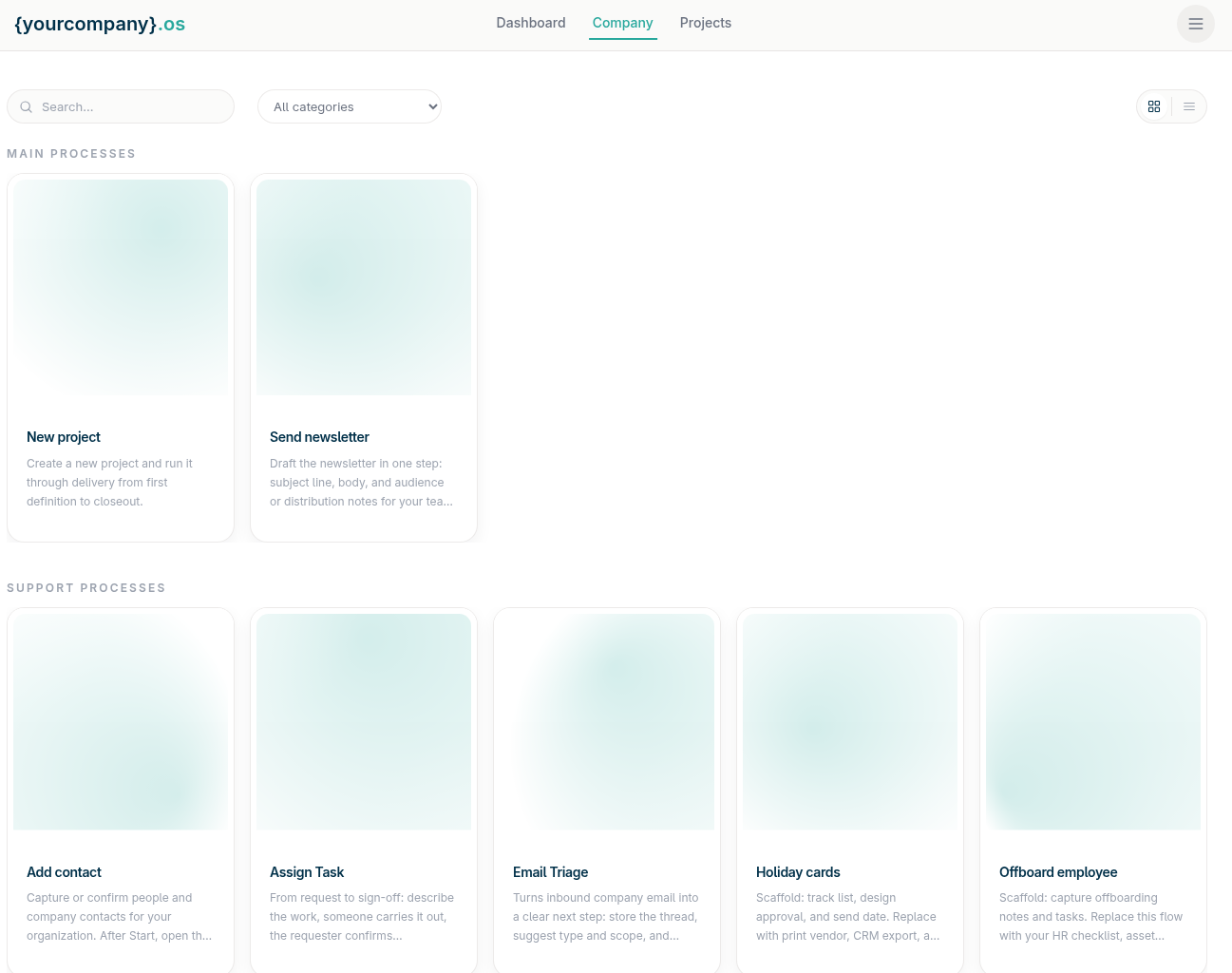
Task: Click the MAIN PROCESSES section heading
Action: pyautogui.click(x=71, y=154)
